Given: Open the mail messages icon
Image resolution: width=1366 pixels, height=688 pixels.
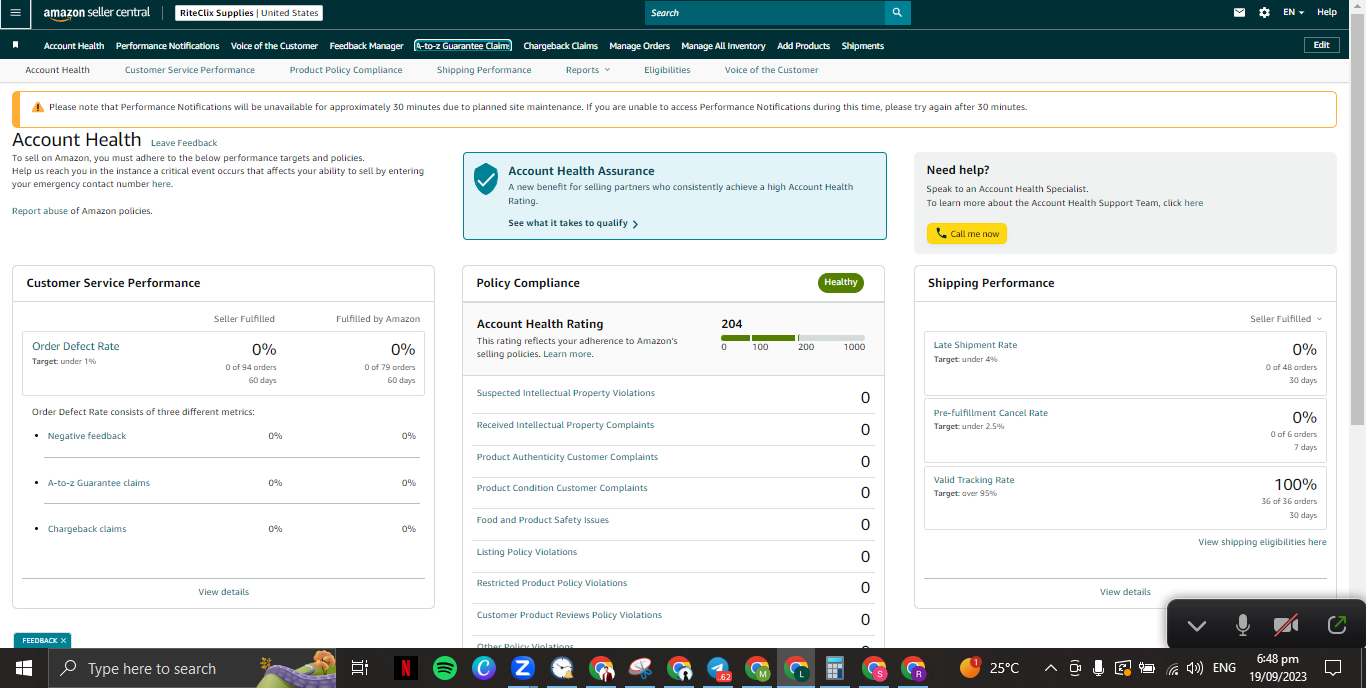Looking at the screenshot, I should (1240, 13).
